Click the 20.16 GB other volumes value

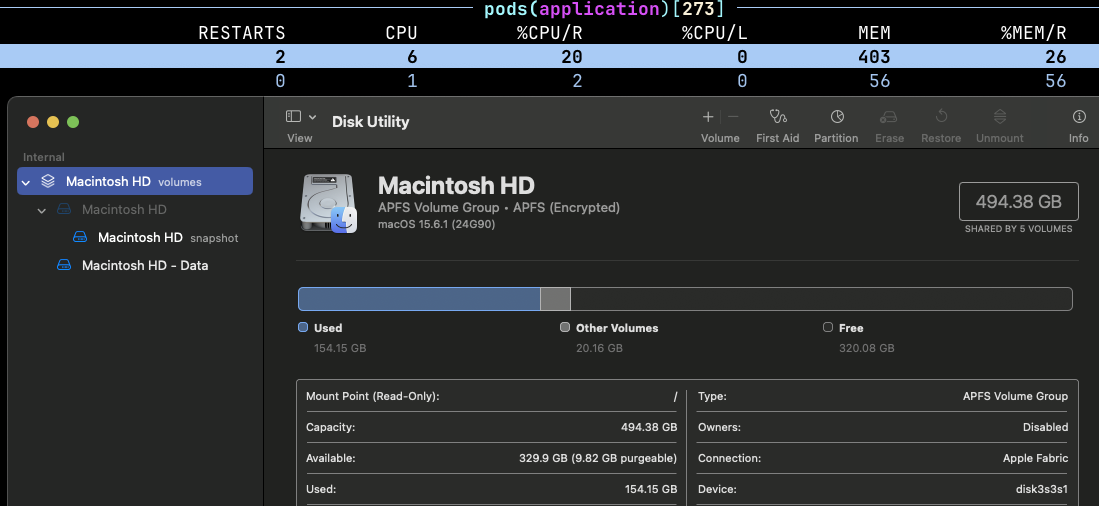click(x=599, y=348)
